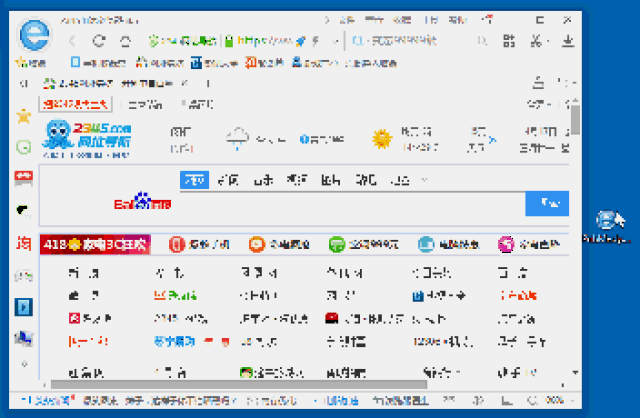Select the highlighted blue search category tab

click(194, 180)
